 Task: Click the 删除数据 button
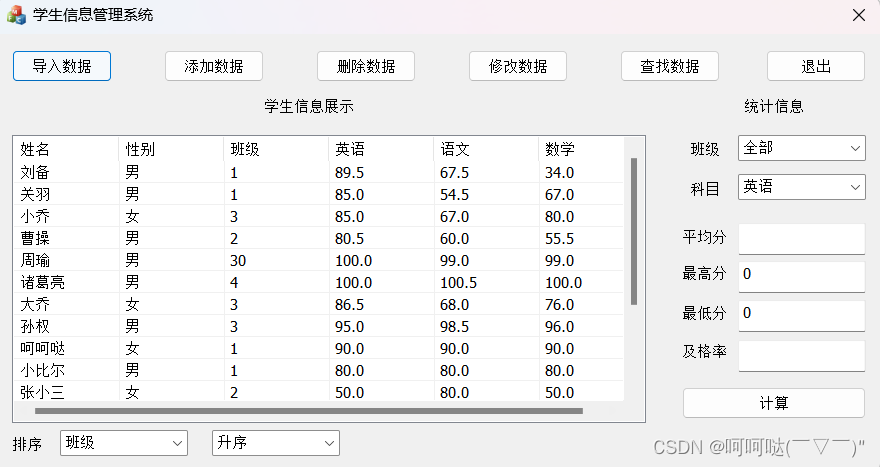point(366,66)
